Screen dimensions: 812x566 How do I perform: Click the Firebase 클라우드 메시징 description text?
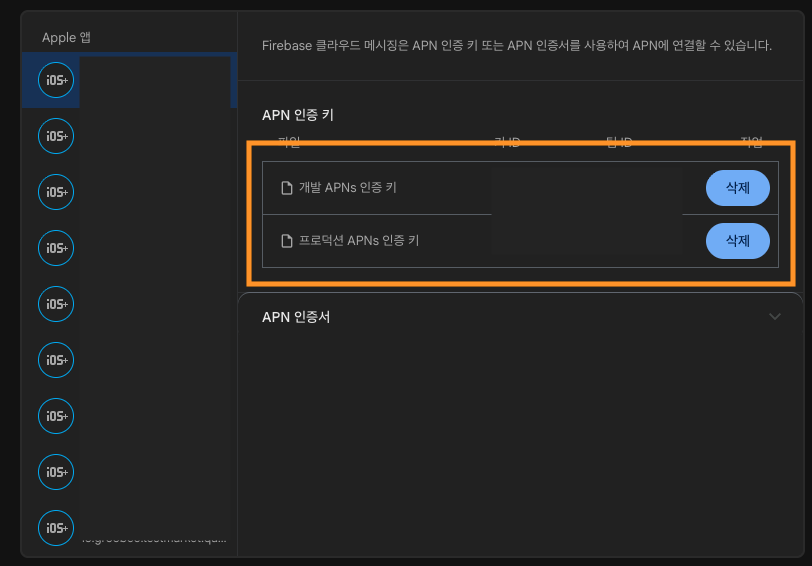click(x=517, y=46)
